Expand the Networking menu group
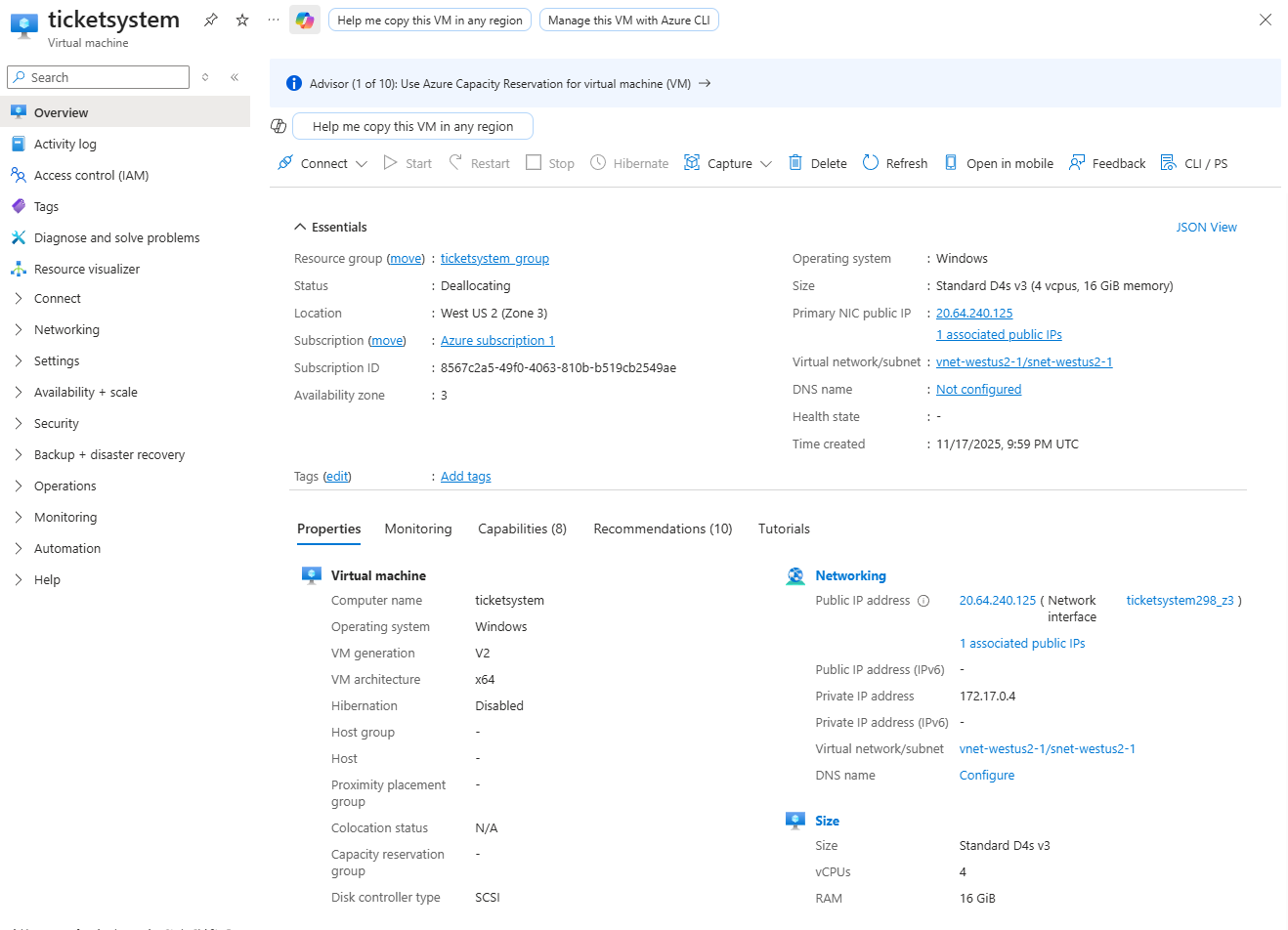 point(19,329)
